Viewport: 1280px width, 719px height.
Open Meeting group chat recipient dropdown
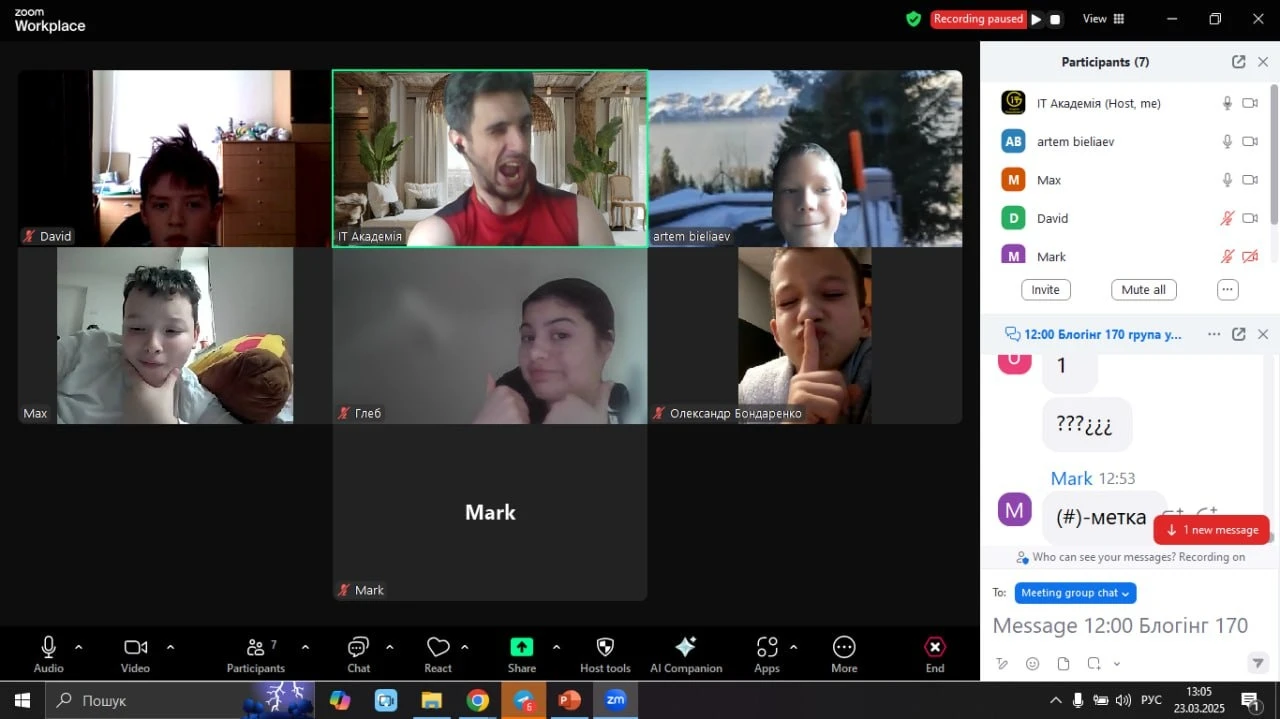click(x=1075, y=593)
